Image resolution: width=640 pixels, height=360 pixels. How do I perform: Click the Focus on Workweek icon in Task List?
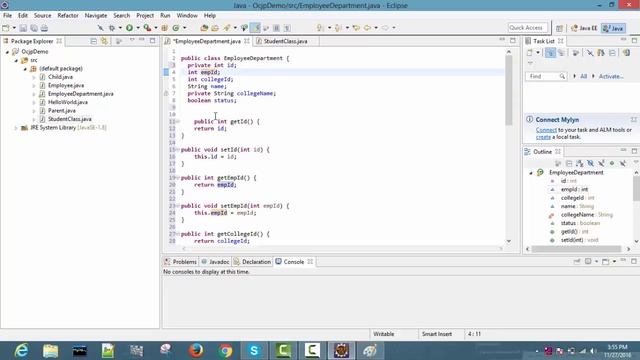pyautogui.click(x=575, y=53)
